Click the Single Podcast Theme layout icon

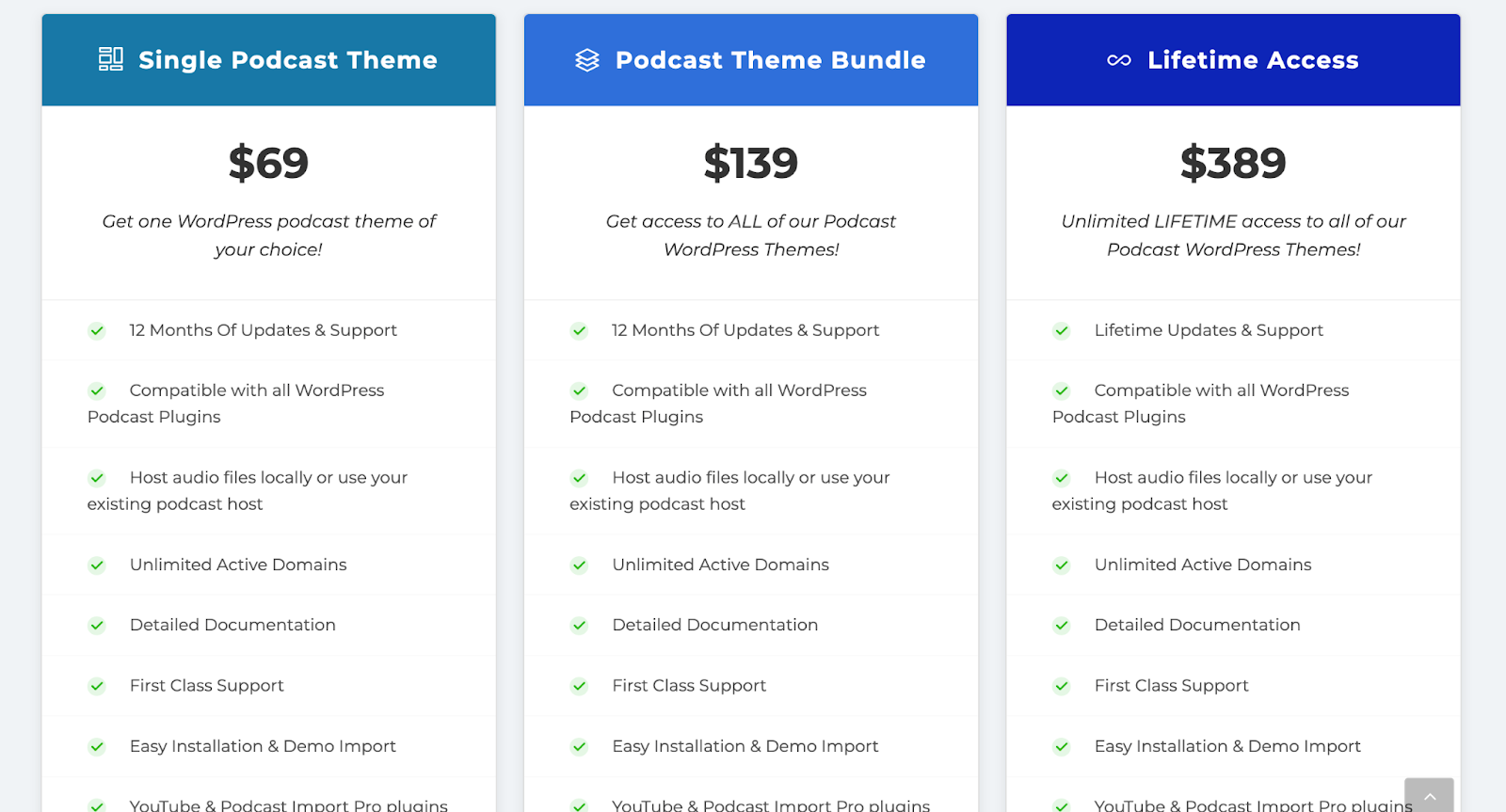111,59
